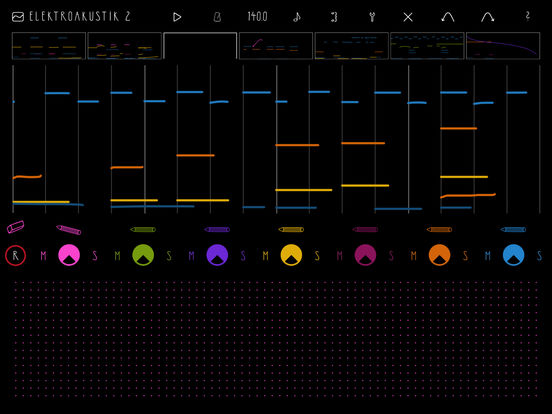Screen dimensions: 552x414
Task: Mute the purple track with M
Action: (x=192, y=256)
